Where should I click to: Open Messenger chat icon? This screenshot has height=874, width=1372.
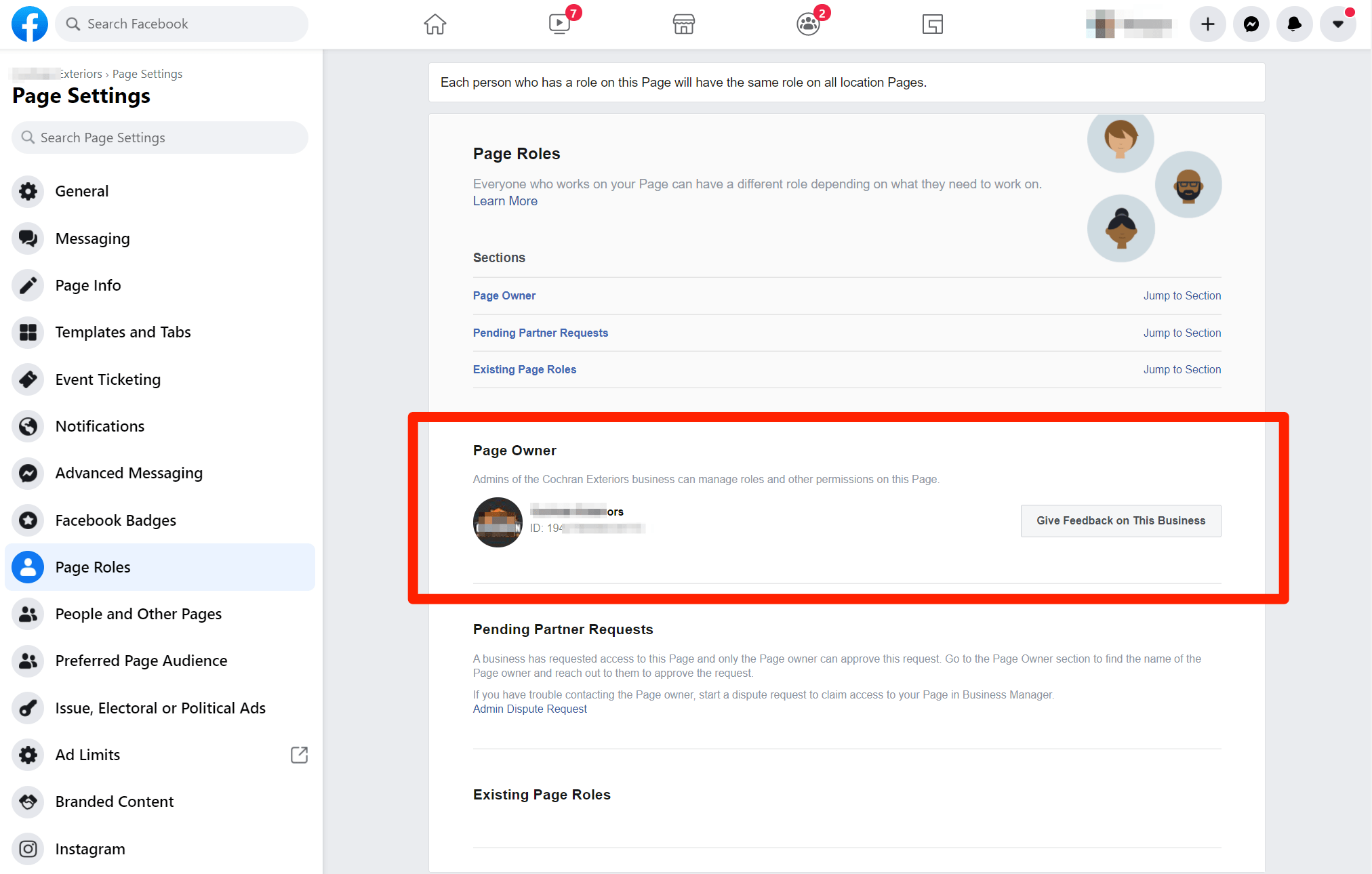1251,24
